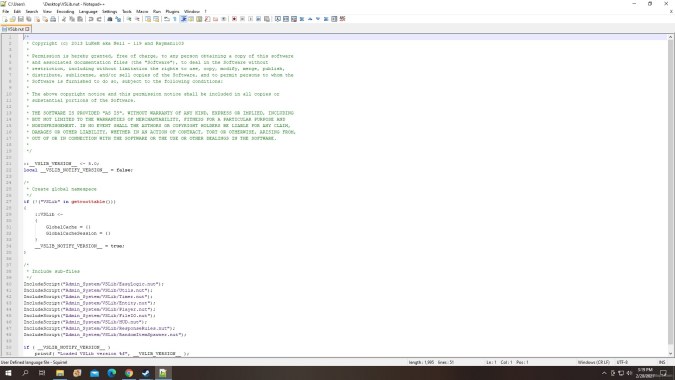Close the VSLib.nut tab with its X
Viewport: 675px width, 380px height.
point(27,29)
